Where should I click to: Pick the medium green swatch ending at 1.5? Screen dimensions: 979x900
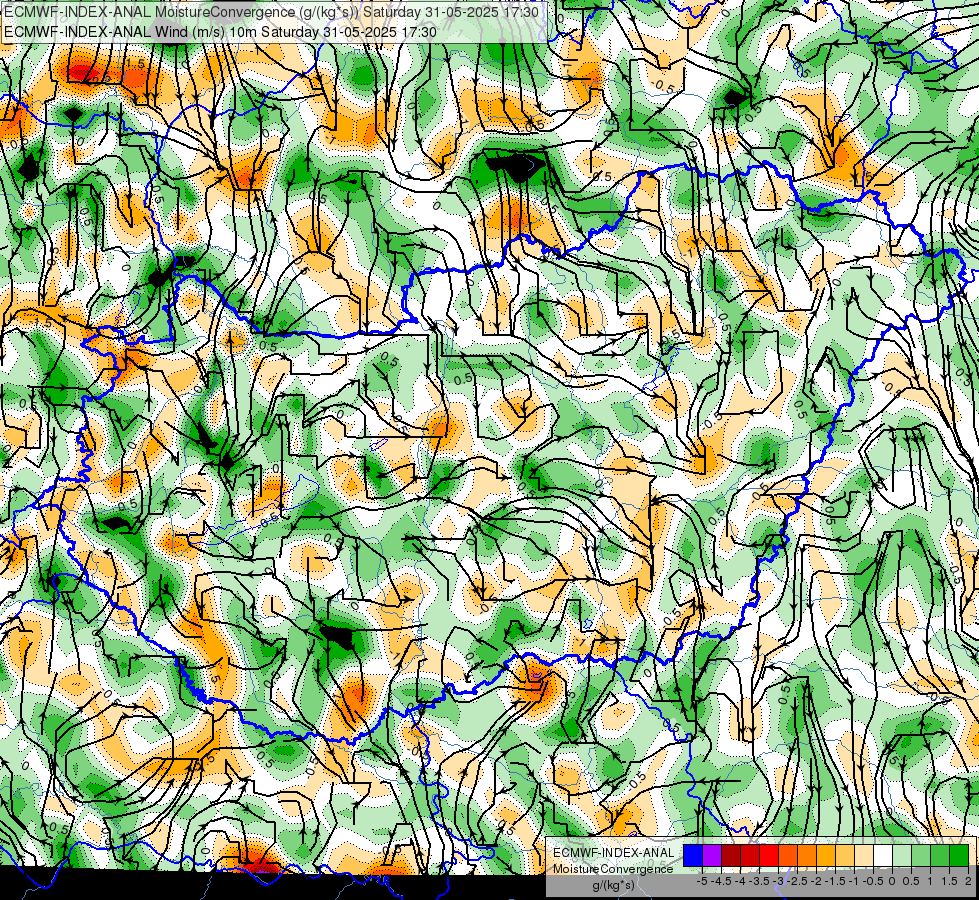point(940,855)
